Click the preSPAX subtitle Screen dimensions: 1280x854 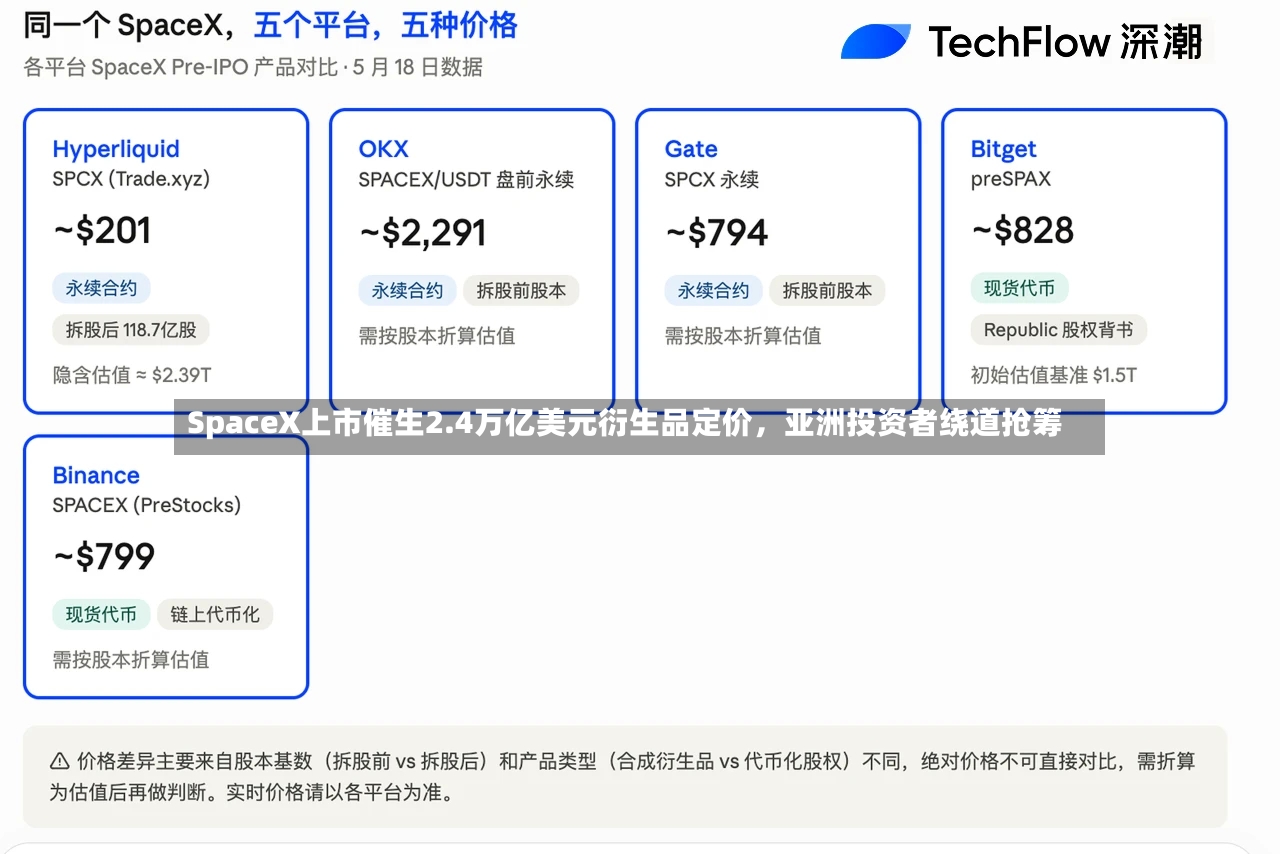point(1010,179)
